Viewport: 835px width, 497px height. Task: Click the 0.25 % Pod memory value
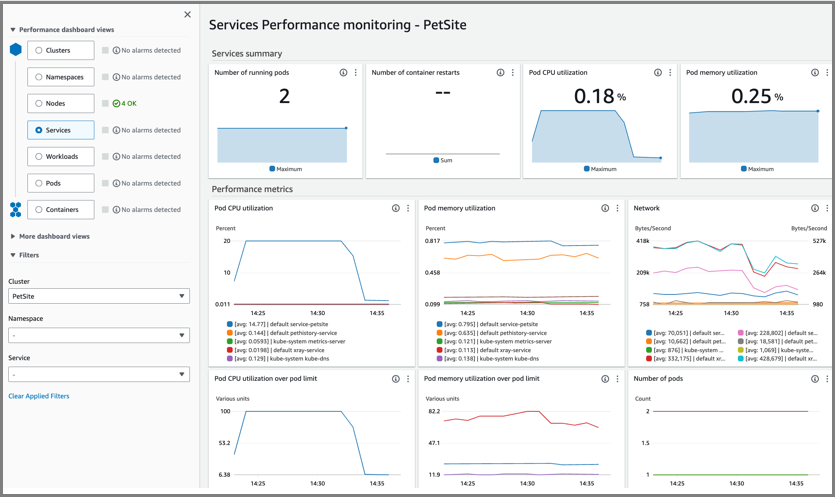pyautogui.click(x=757, y=96)
